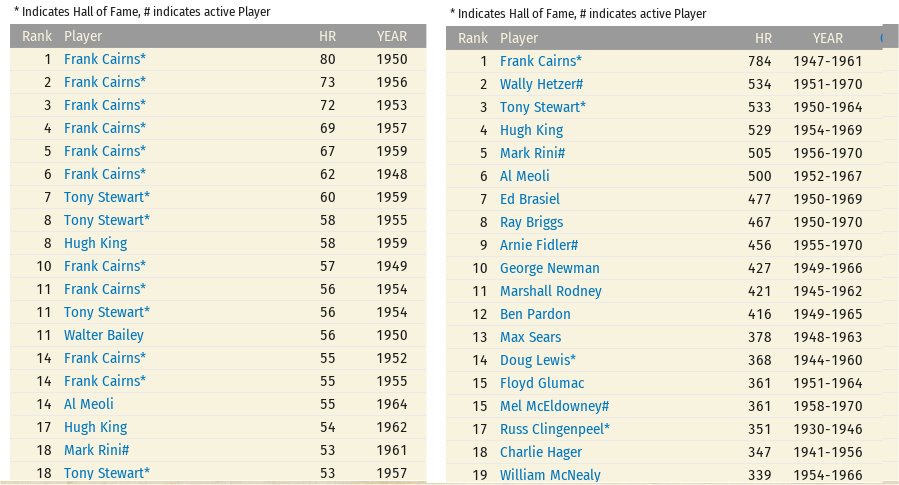Open the George Newman link
The width and height of the screenshot is (899, 485).
[x=549, y=268]
